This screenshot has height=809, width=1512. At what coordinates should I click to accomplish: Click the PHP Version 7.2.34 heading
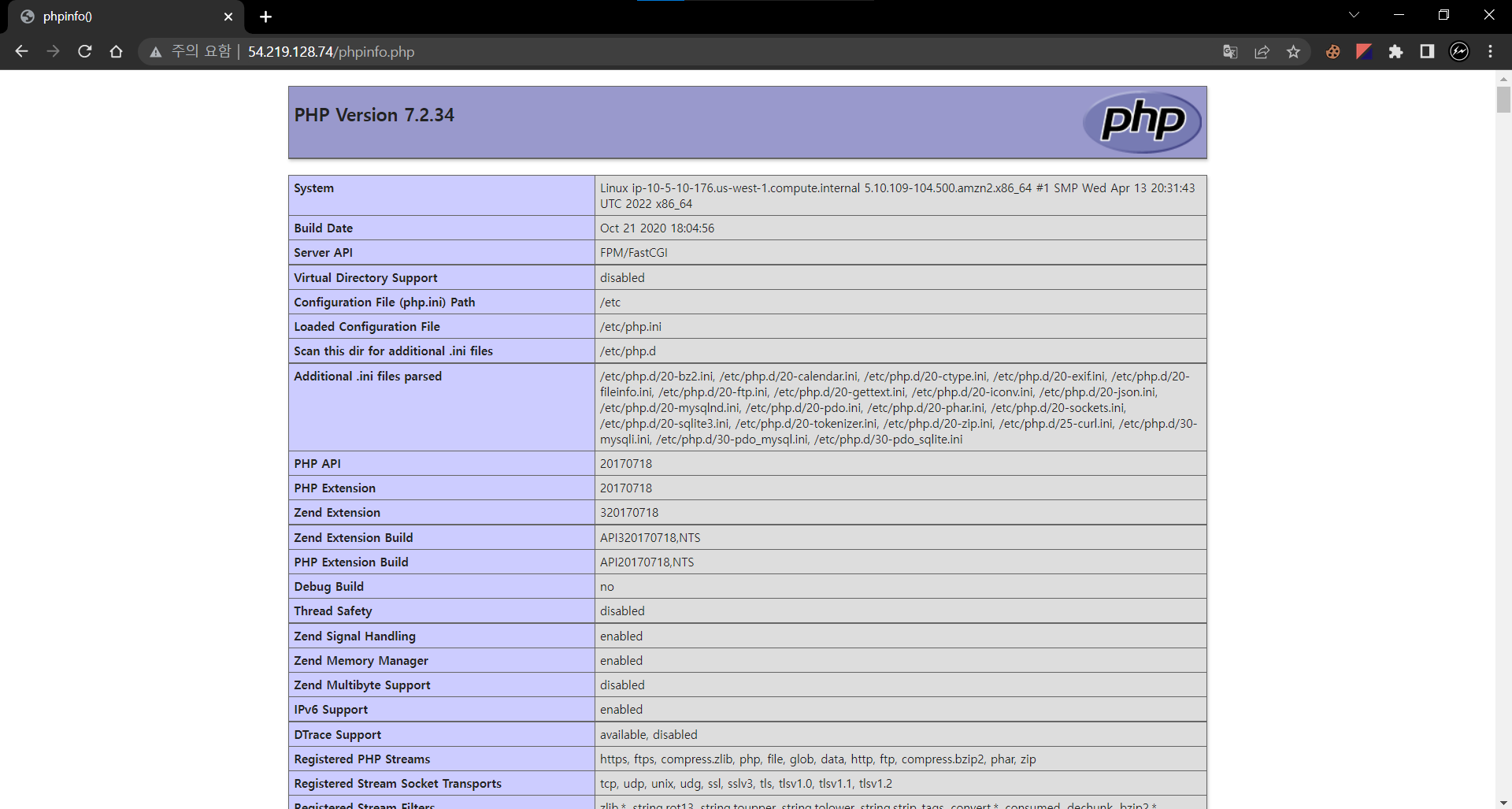click(374, 115)
